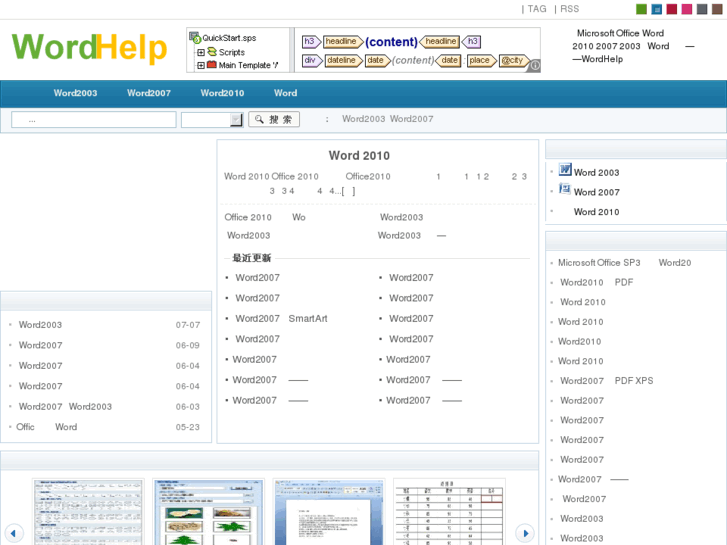
Task: Open Word 2003 category link in sidebar
Action: click(596, 173)
